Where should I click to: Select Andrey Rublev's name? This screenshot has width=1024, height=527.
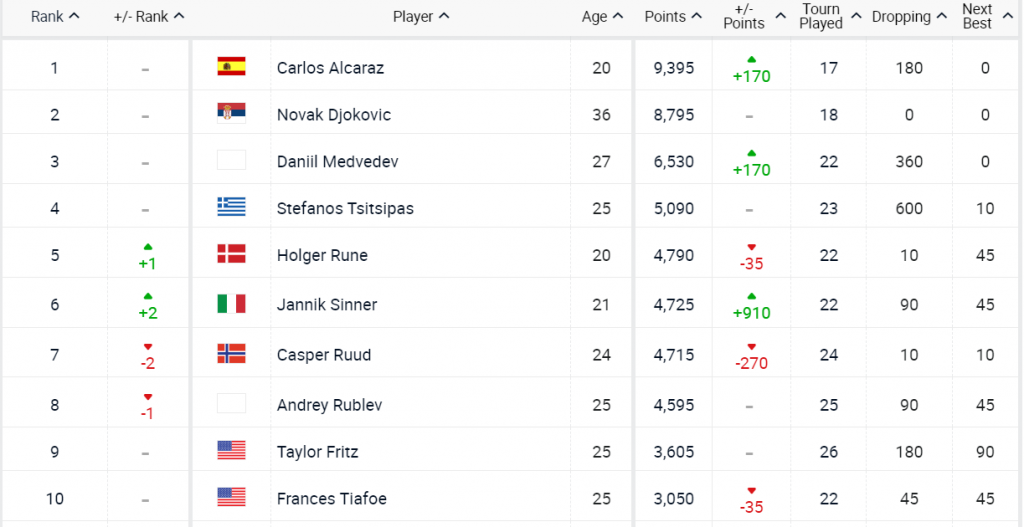click(x=329, y=405)
